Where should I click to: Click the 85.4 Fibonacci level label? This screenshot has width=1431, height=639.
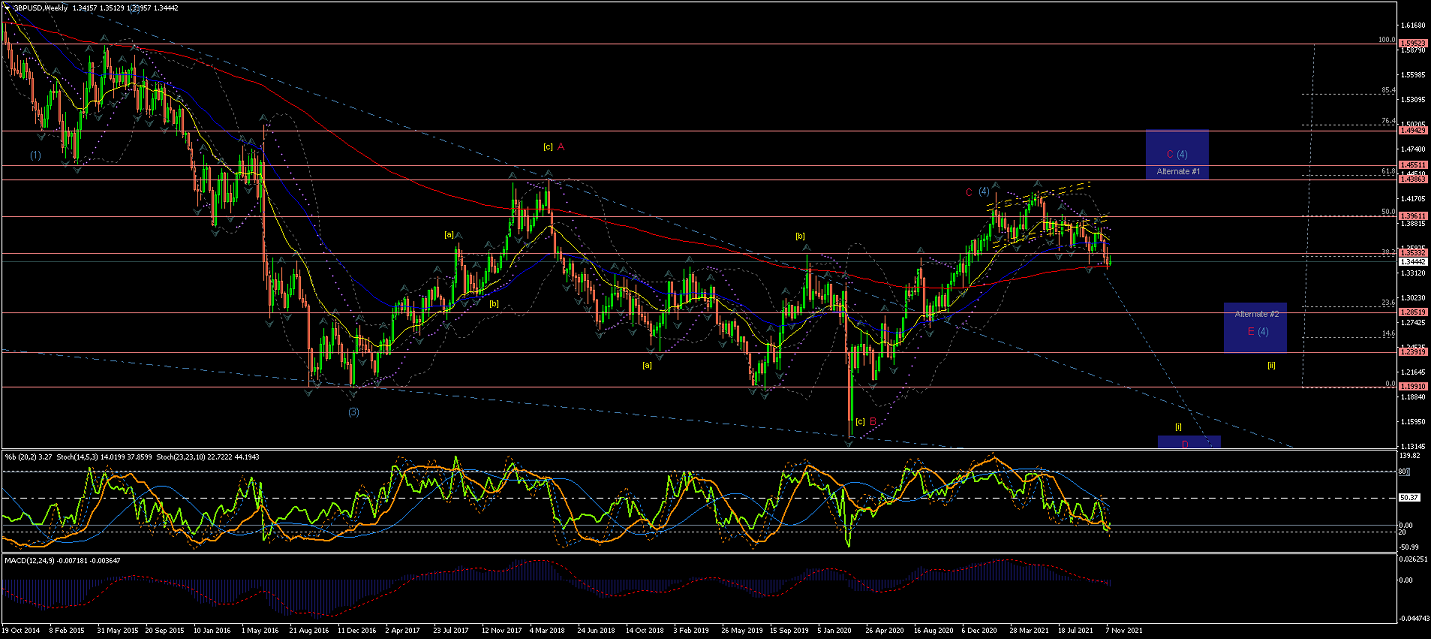click(x=1388, y=90)
